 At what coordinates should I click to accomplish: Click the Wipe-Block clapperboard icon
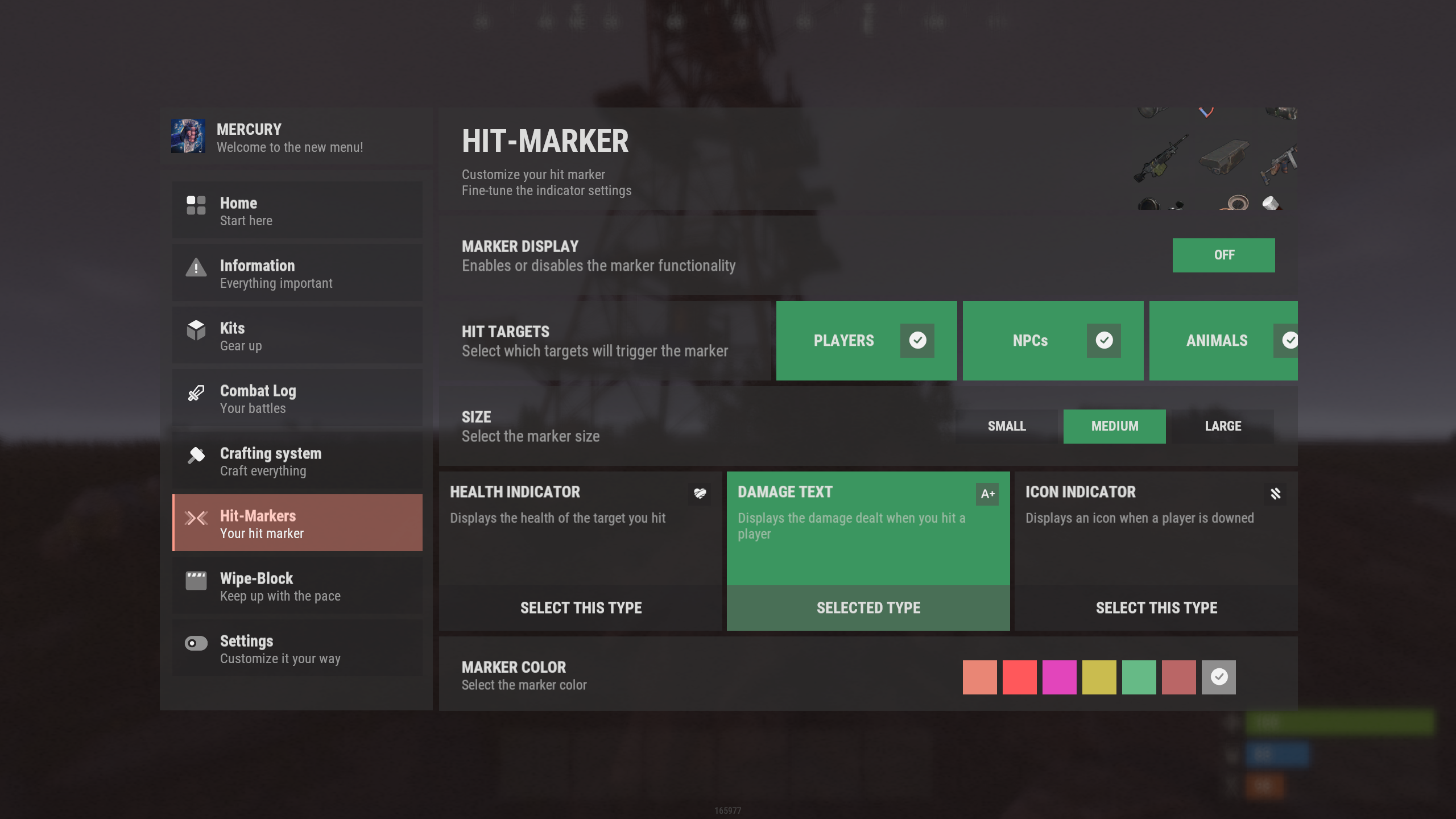196,581
